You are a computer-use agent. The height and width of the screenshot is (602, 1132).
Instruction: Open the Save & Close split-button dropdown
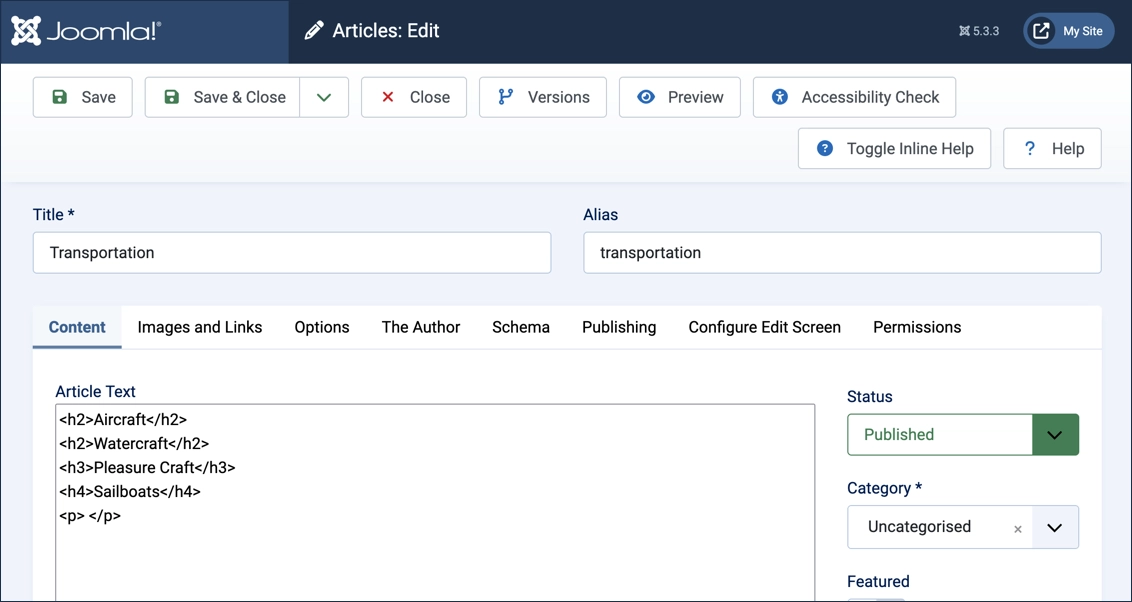pos(323,97)
